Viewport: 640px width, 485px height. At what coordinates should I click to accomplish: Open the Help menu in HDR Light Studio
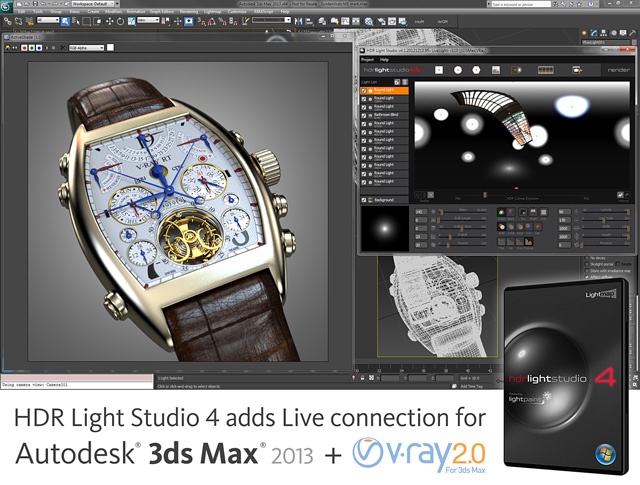pyautogui.click(x=384, y=60)
